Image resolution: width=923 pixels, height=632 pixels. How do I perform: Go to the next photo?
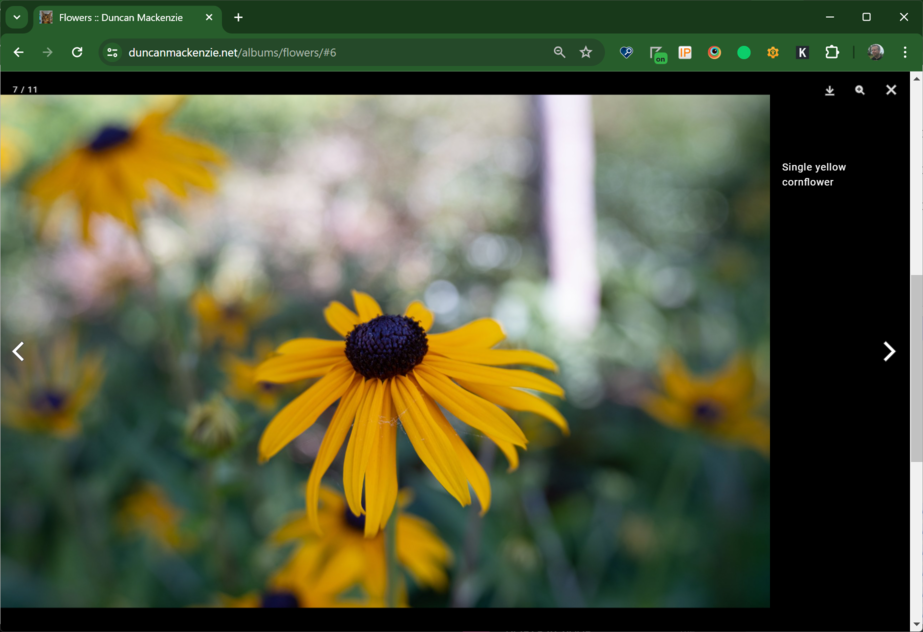[889, 352]
